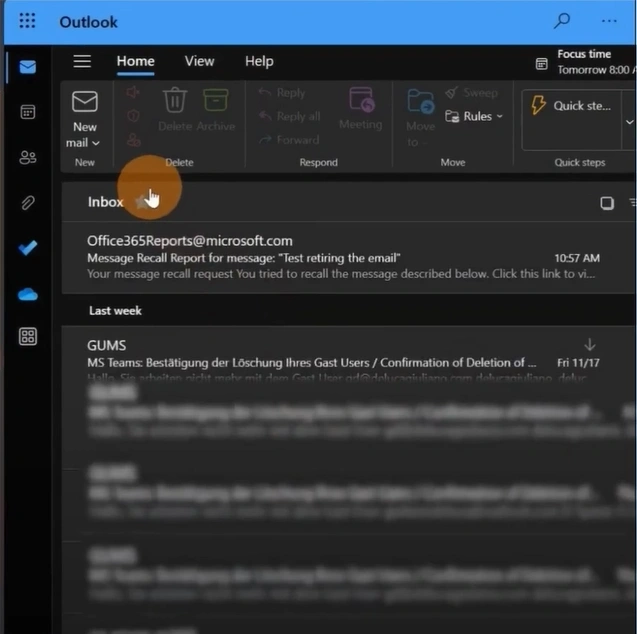This screenshot has height=634, width=637.
Task: Collapse the Last week group header
Action: point(115,311)
